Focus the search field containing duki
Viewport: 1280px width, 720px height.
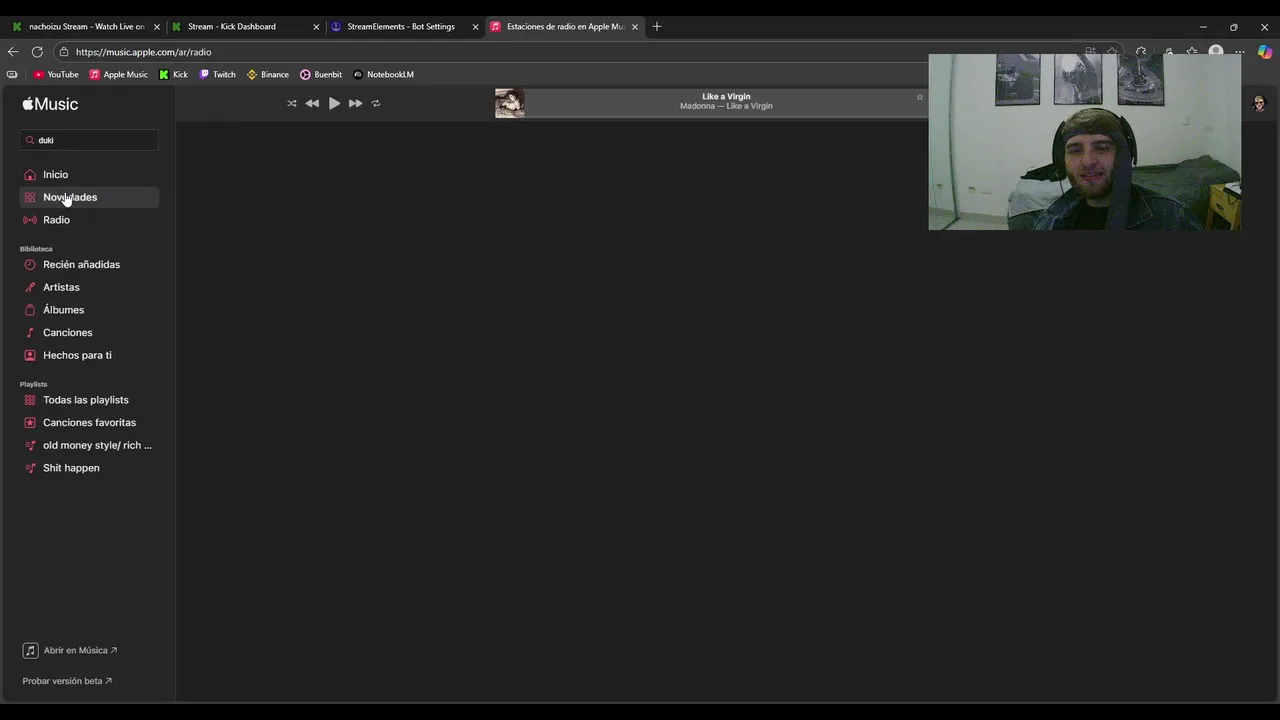pos(89,140)
